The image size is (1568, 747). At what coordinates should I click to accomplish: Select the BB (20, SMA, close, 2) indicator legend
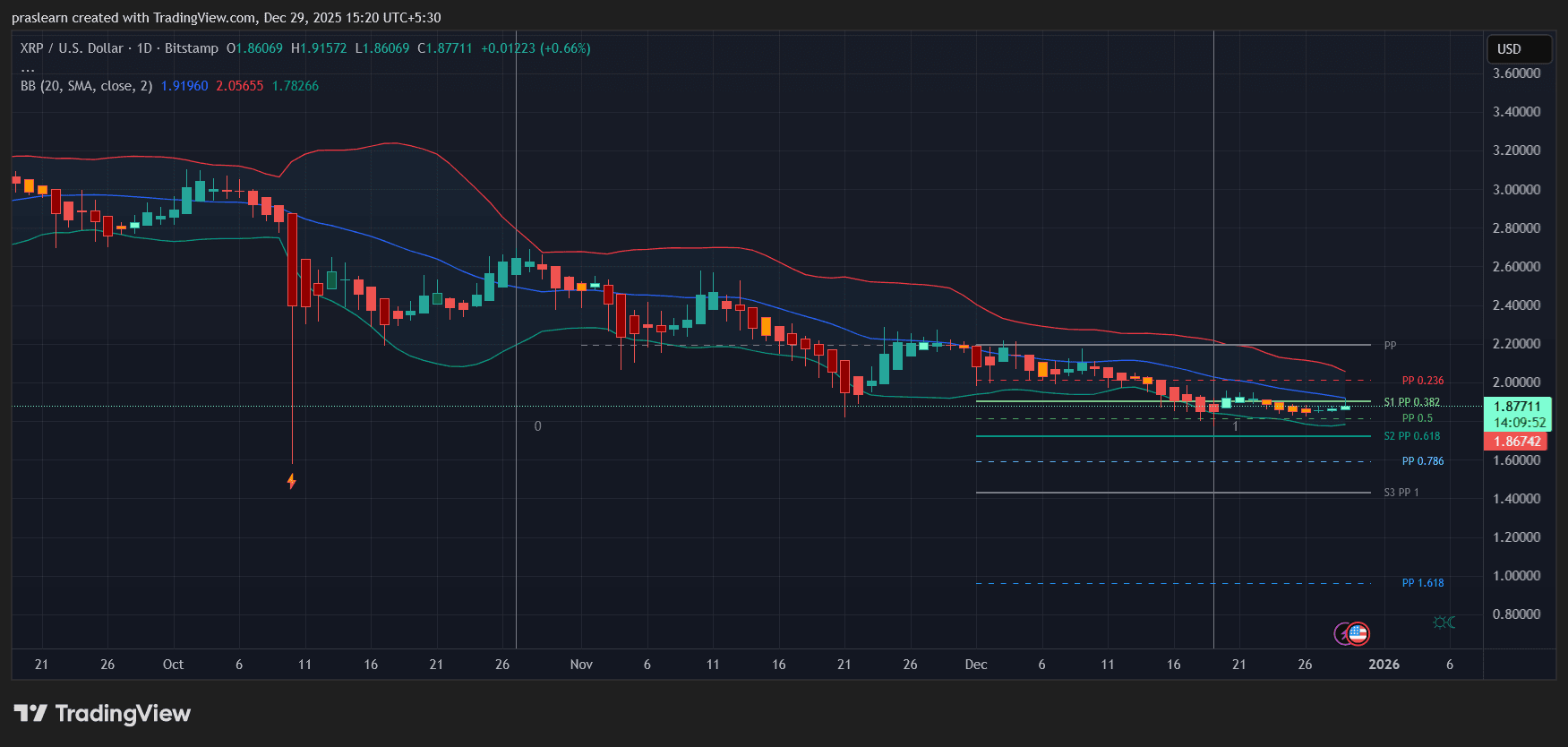86,86
